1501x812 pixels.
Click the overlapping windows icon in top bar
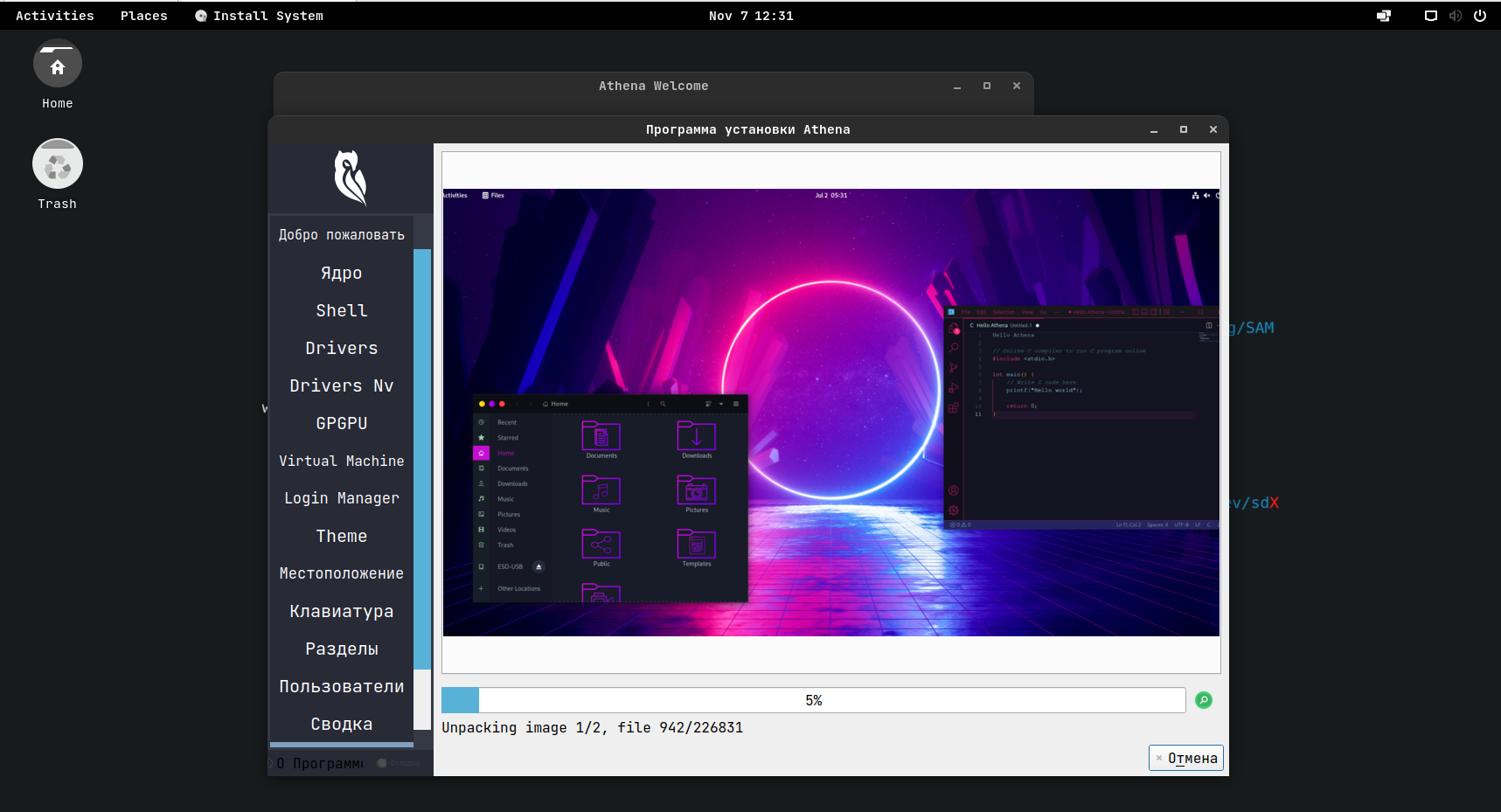[x=1384, y=16]
